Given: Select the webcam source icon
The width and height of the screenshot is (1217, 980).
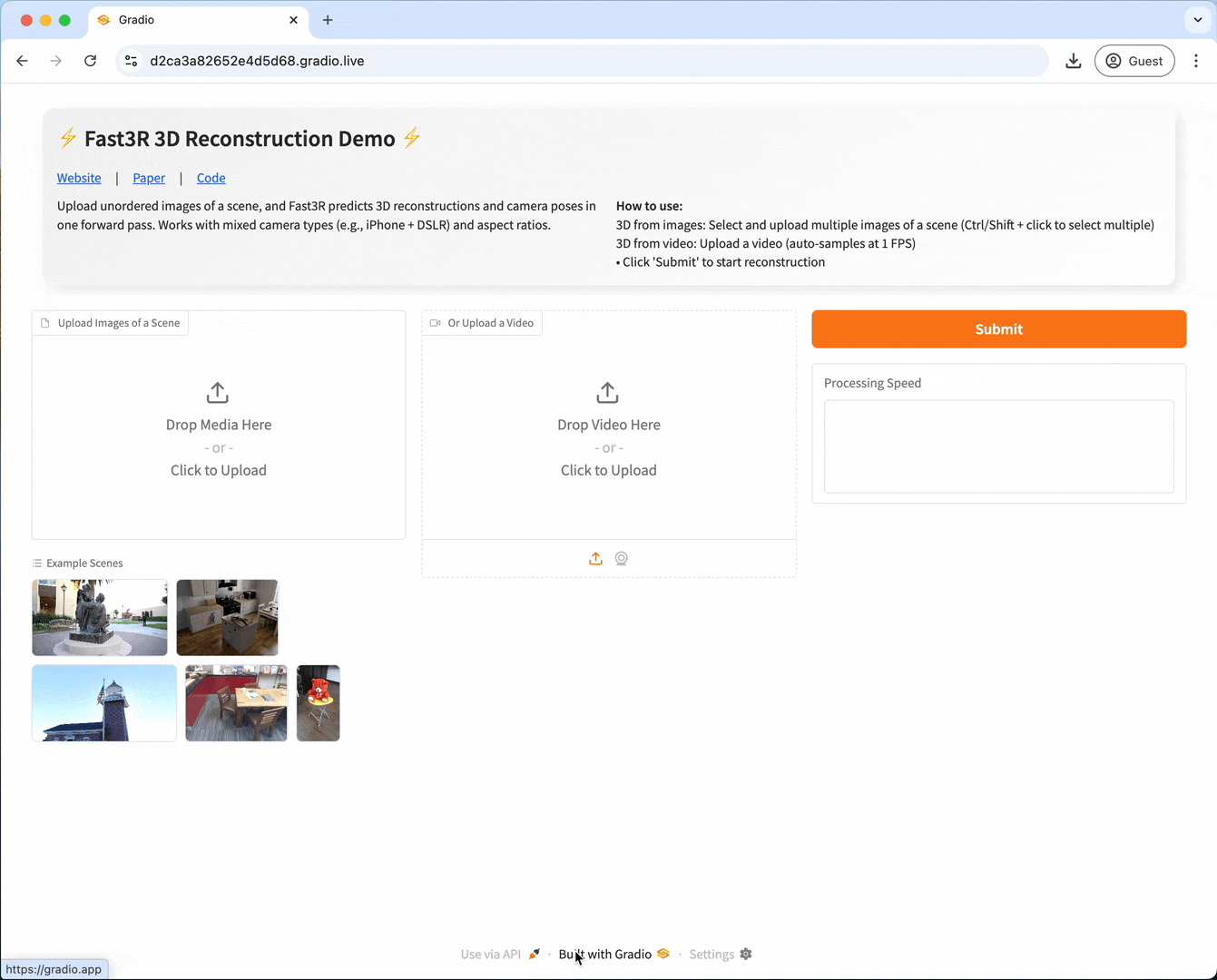Looking at the screenshot, I should (622, 559).
